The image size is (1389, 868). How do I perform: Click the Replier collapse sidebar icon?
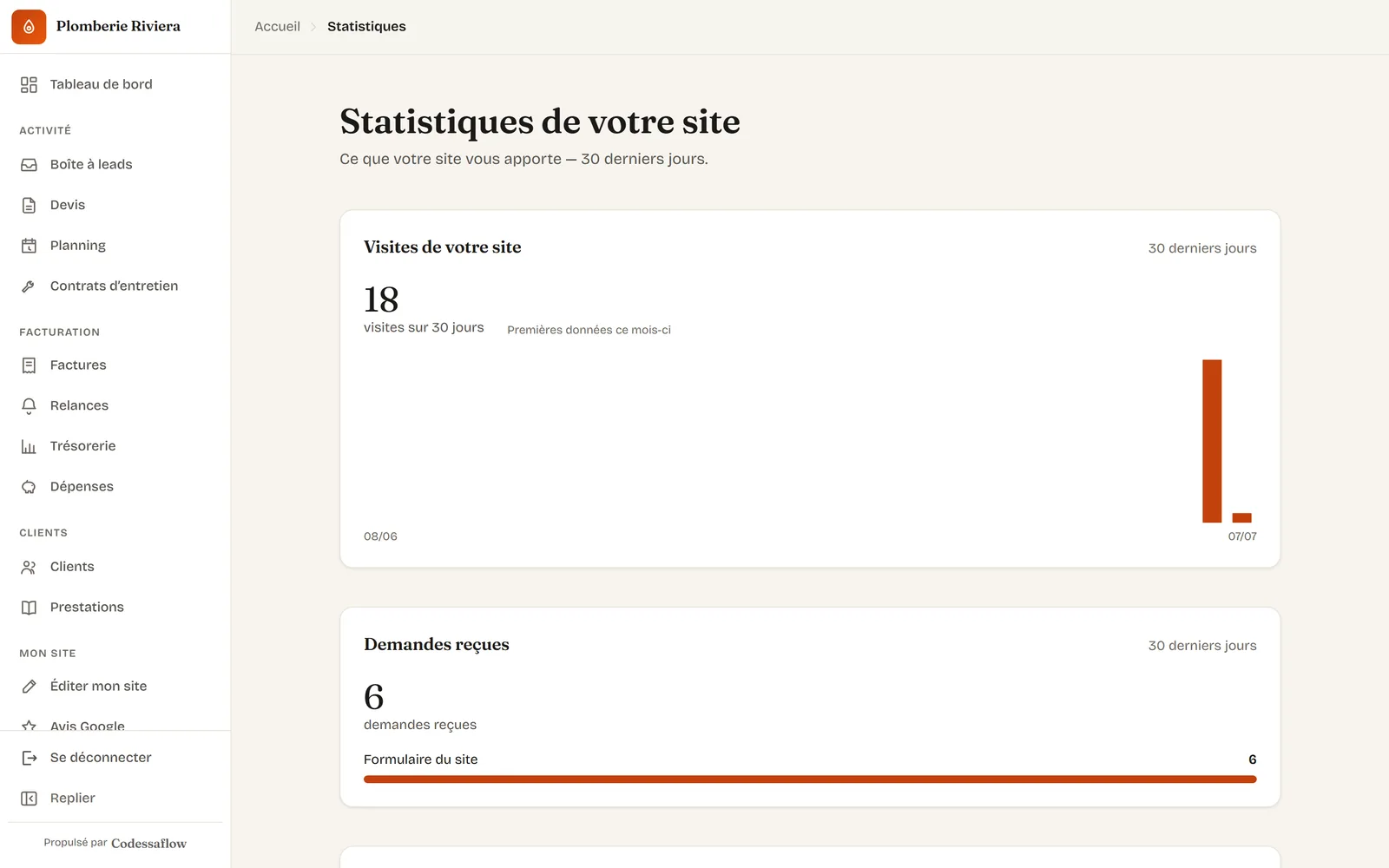click(x=29, y=798)
